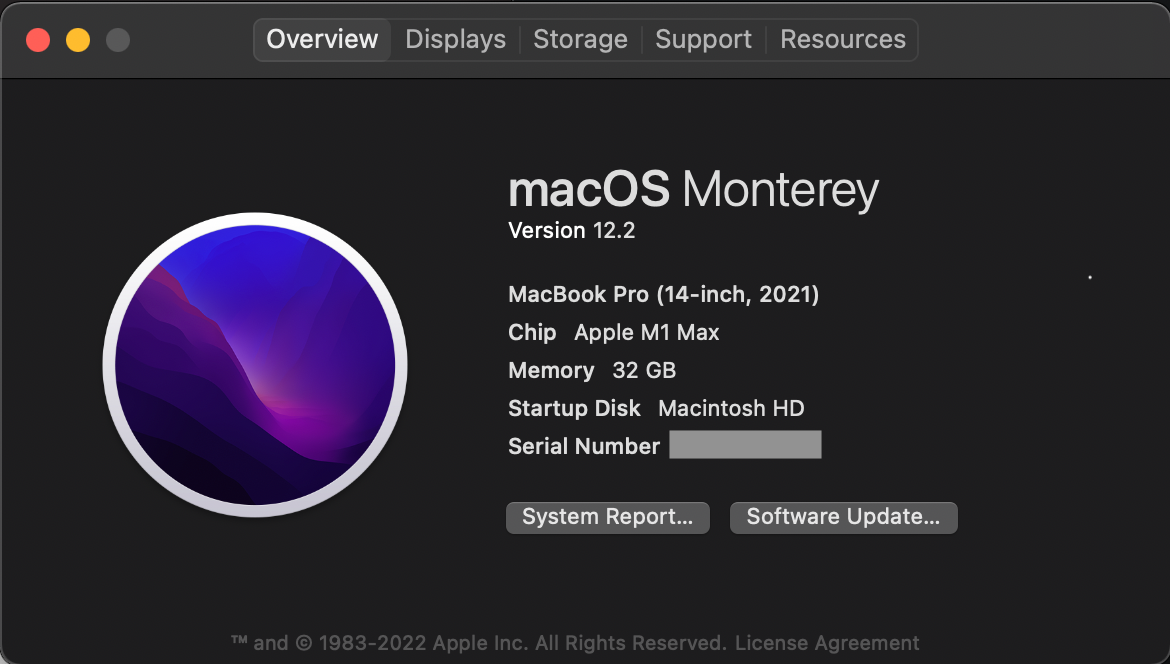Open the System Report button

pos(607,517)
